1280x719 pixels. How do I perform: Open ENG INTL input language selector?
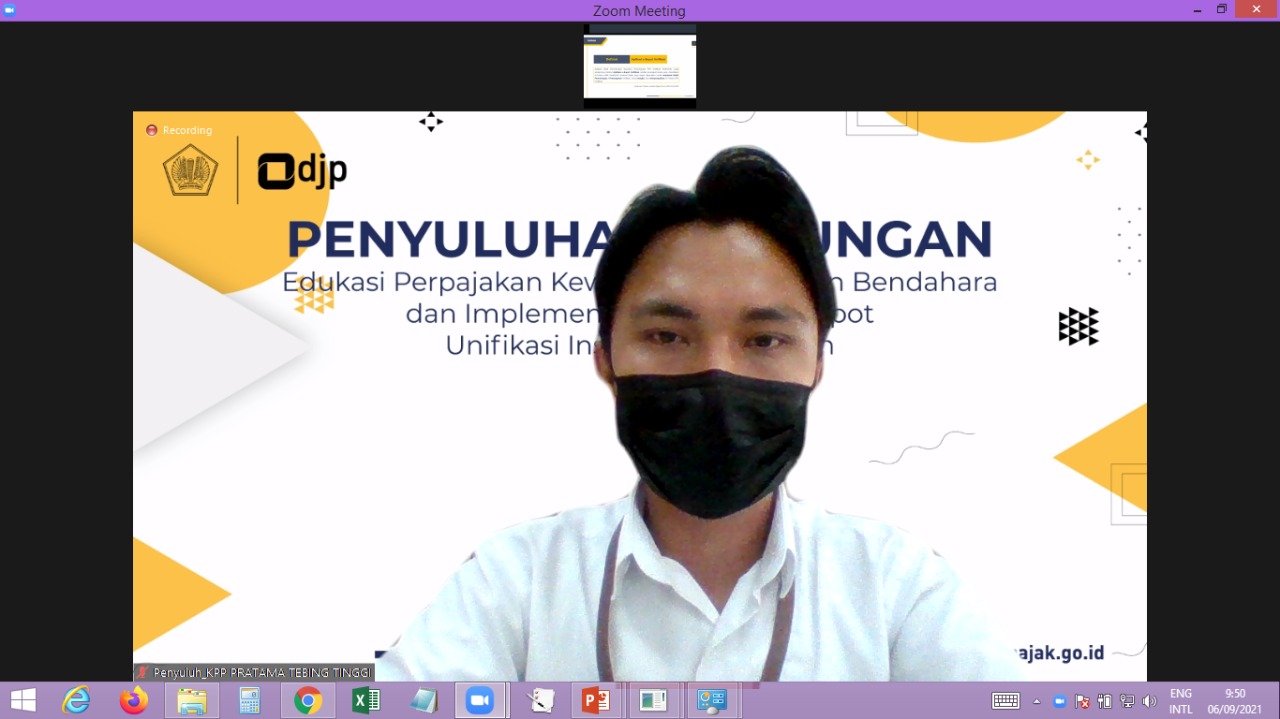point(1181,701)
